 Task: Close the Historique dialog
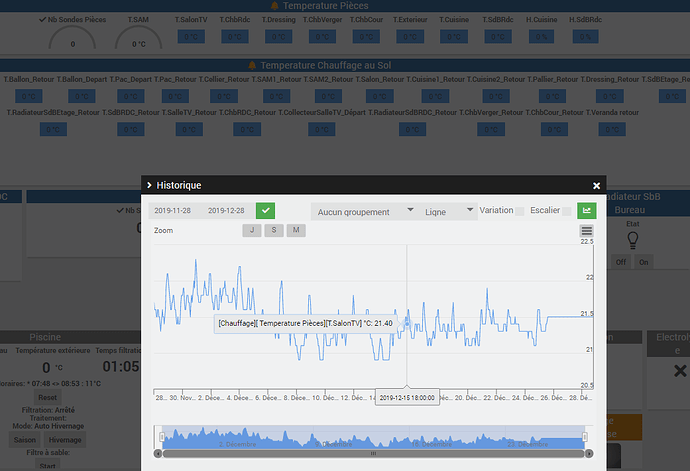pos(596,186)
